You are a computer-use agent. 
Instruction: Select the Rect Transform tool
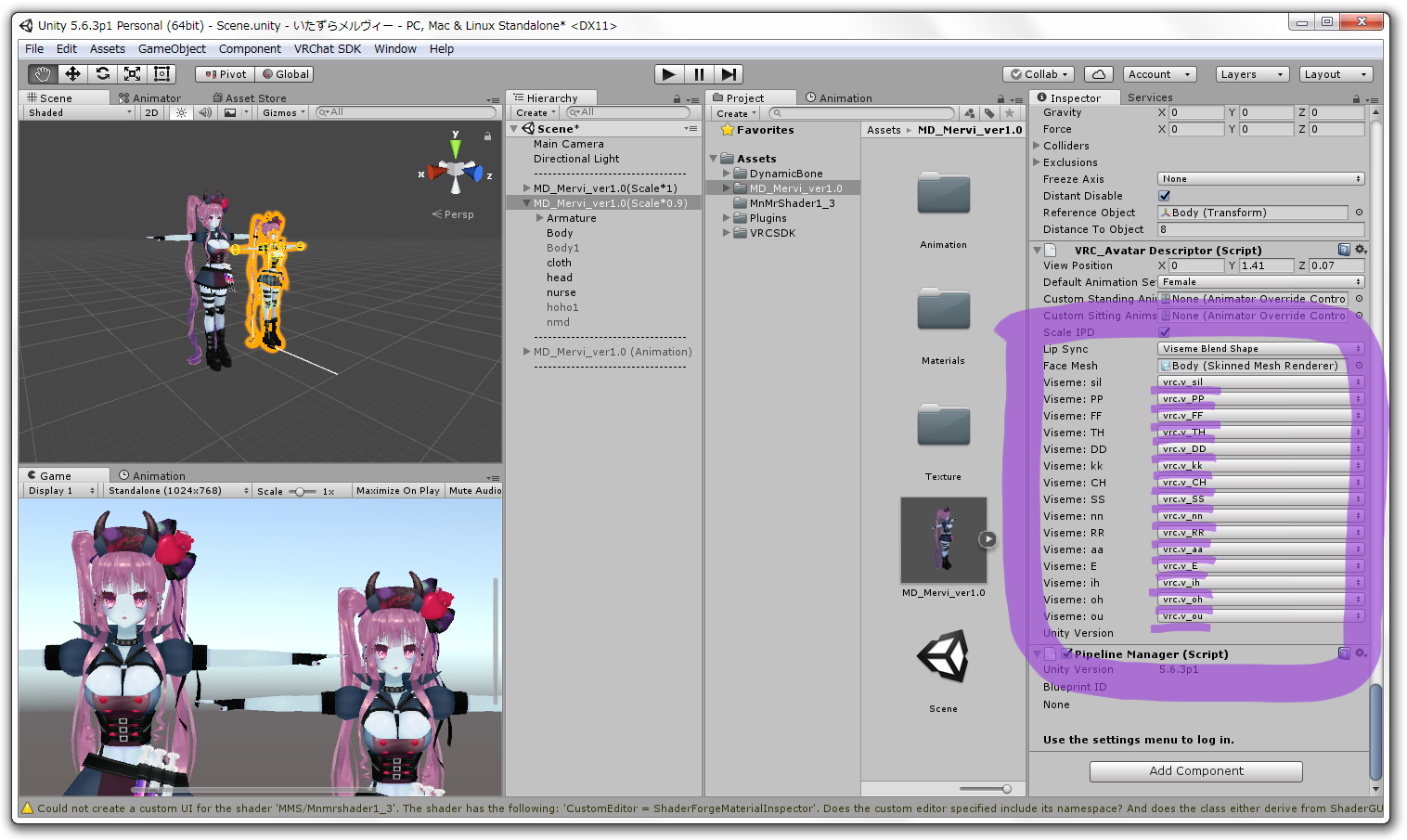161,74
